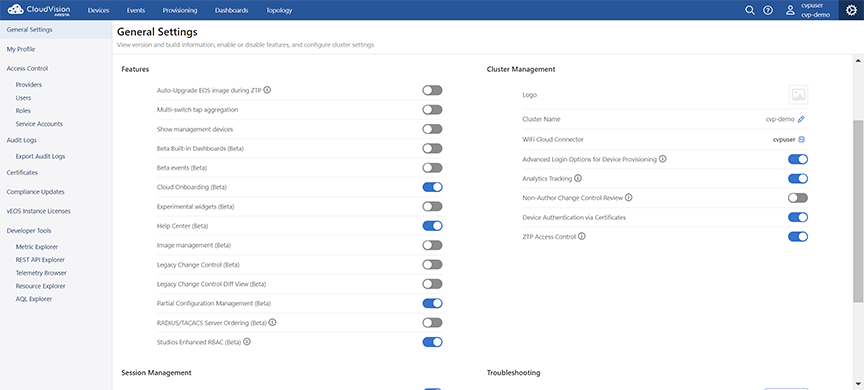This screenshot has width=864, height=390.
Task: Upload logo via image placeholder
Action: (798, 95)
